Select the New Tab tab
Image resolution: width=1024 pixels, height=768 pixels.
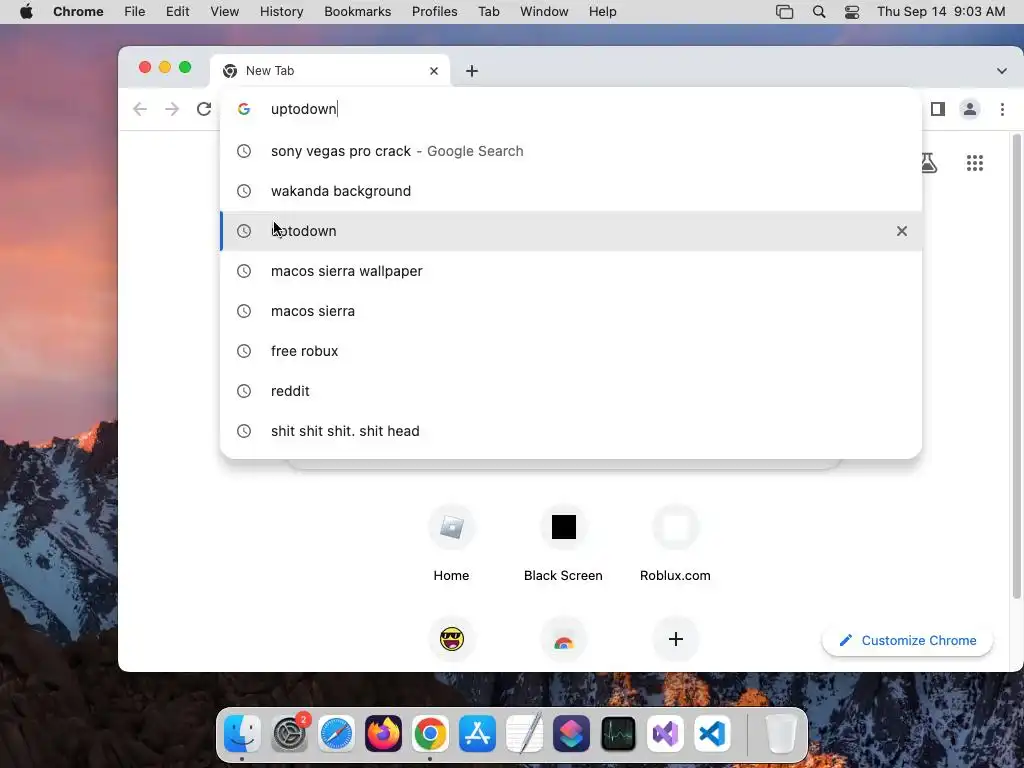coord(330,71)
